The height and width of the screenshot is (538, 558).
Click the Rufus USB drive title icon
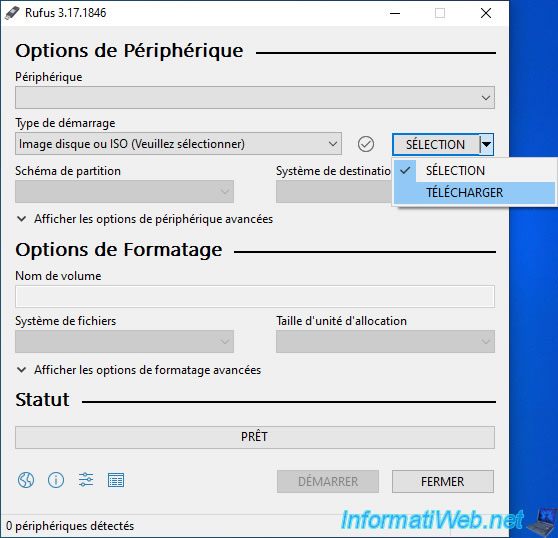(x=12, y=13)
